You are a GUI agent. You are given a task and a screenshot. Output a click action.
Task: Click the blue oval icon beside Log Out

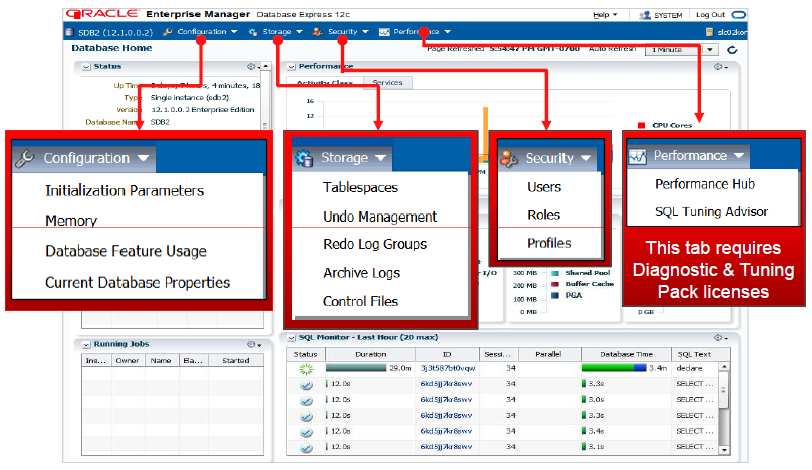[x=738, y=14]
